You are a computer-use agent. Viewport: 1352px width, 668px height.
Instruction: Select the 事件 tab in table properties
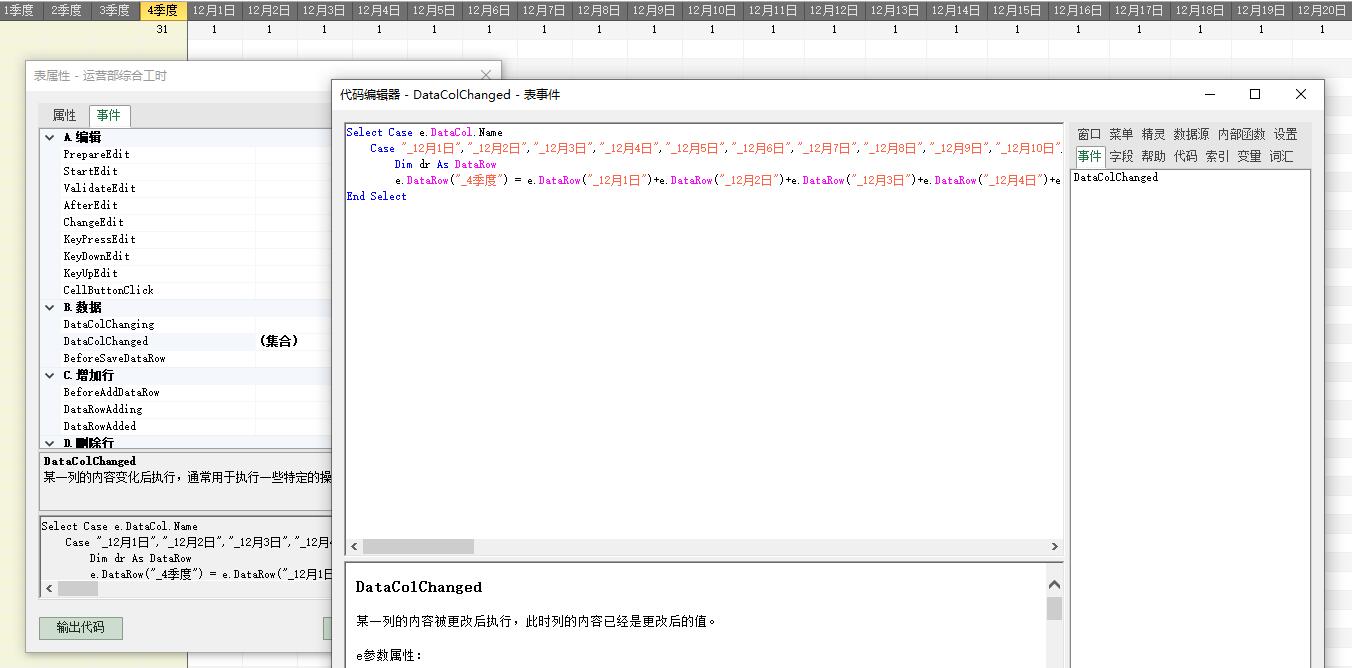[x=108, y=115]
